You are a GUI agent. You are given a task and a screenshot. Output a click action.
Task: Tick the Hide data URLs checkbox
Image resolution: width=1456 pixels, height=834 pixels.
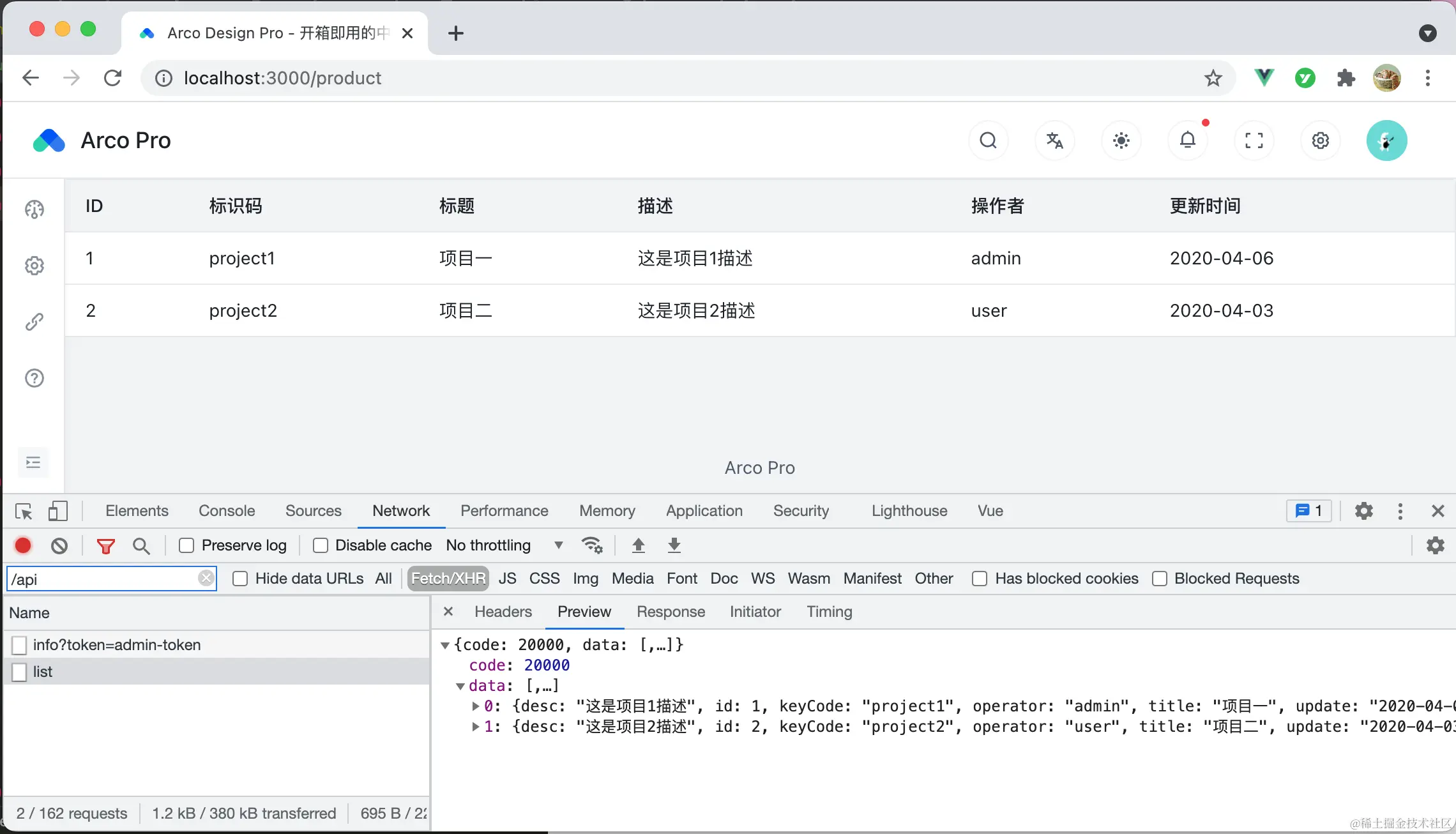pos(240,579)
